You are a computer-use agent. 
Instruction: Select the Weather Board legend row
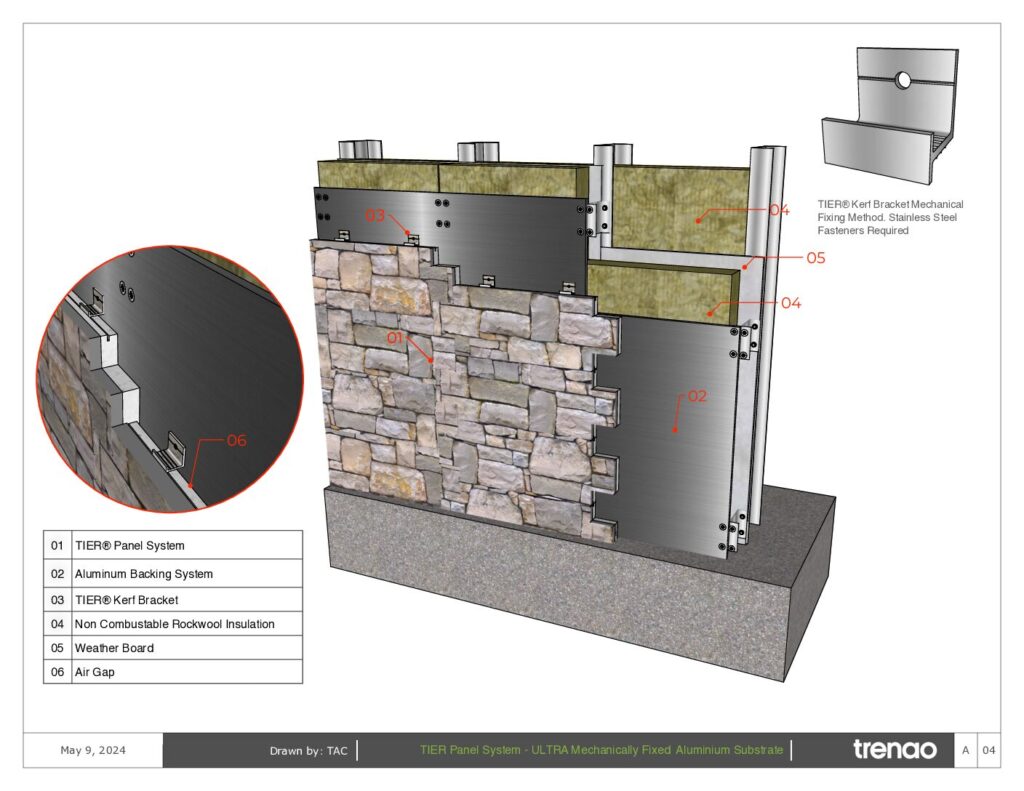(173, 648)
